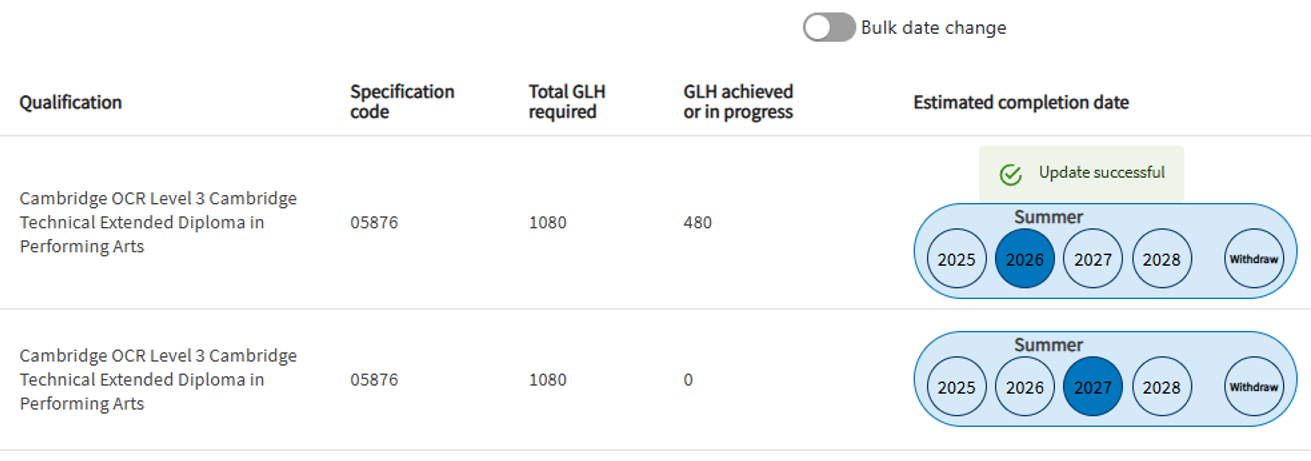
Task: Choose 2027 for the first qualification row
Action: click(x=1093, y=259)
